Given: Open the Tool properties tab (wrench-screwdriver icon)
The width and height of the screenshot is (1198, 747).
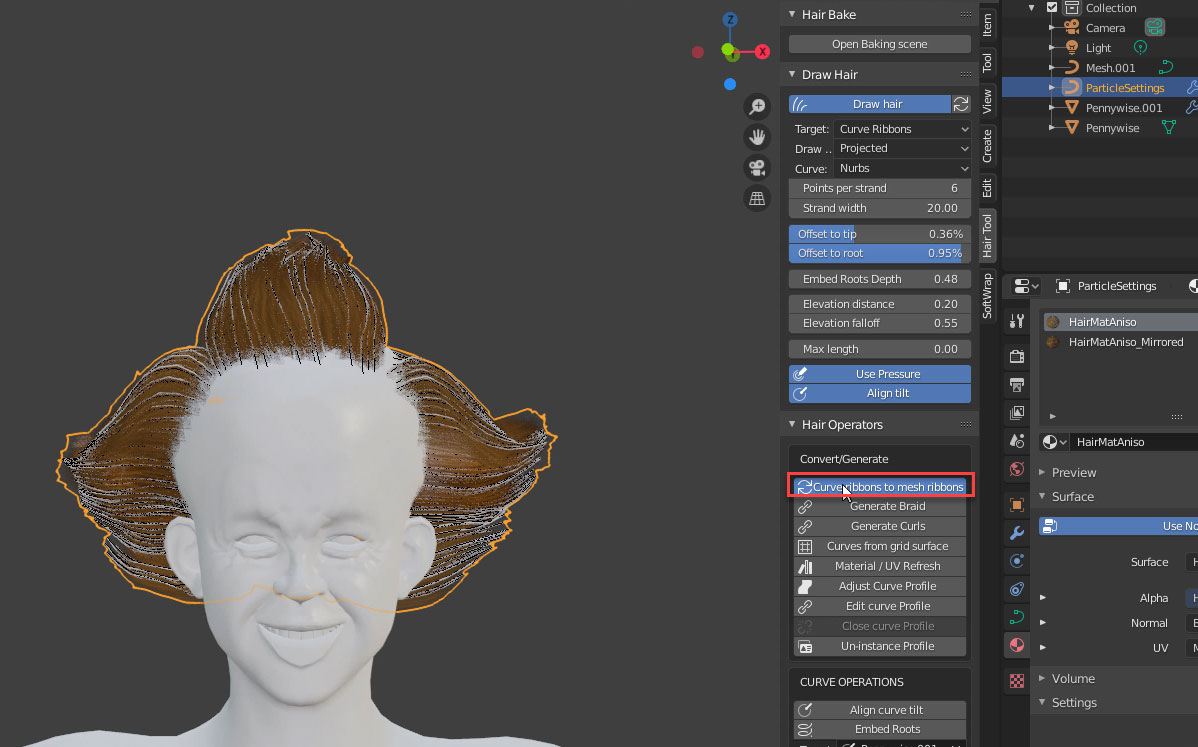Looking at the screenshot, I should tap(1017, 322).
